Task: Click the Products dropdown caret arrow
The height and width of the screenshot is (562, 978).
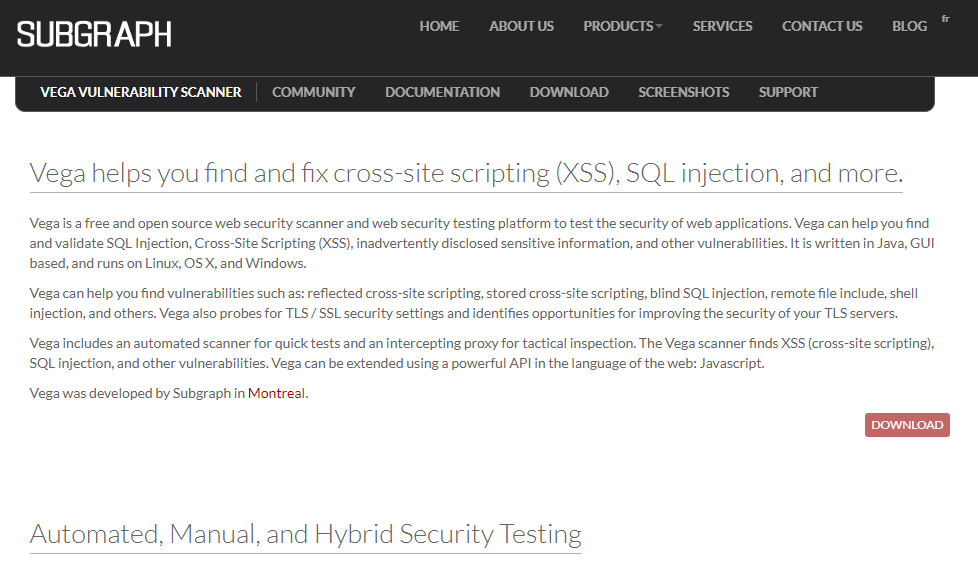Action: click(x=659, y=27)
